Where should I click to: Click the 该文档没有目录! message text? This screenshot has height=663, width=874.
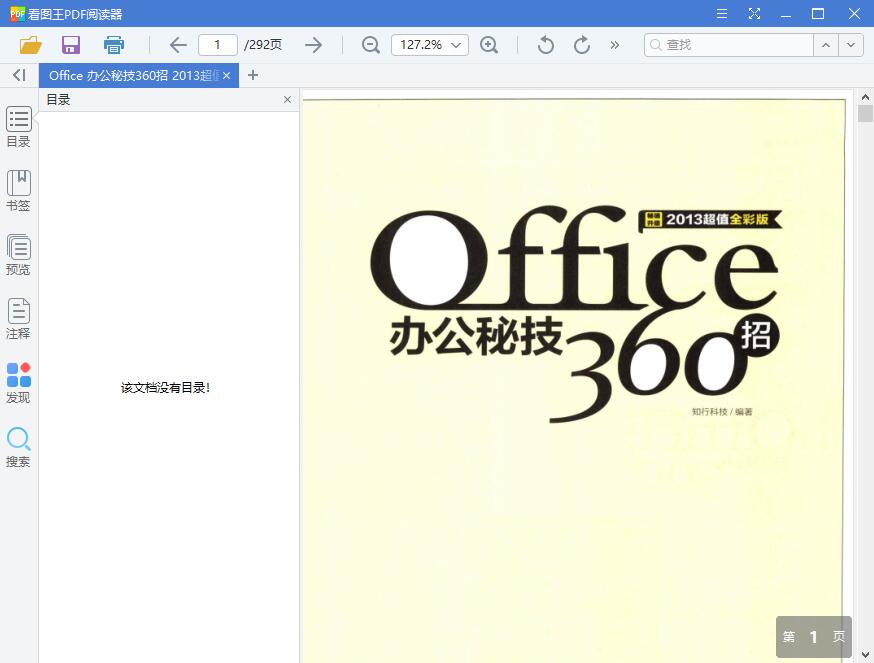[166, 388]
